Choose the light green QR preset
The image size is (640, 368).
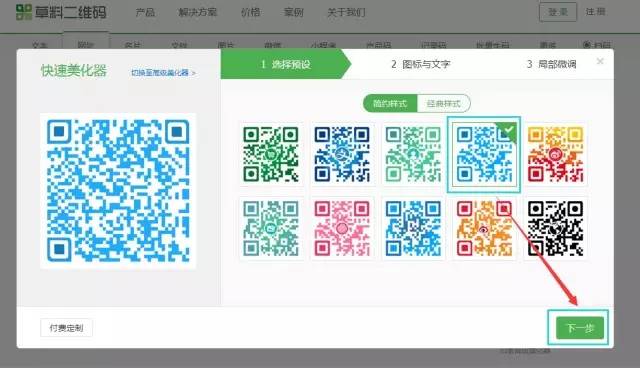(413, 154)
